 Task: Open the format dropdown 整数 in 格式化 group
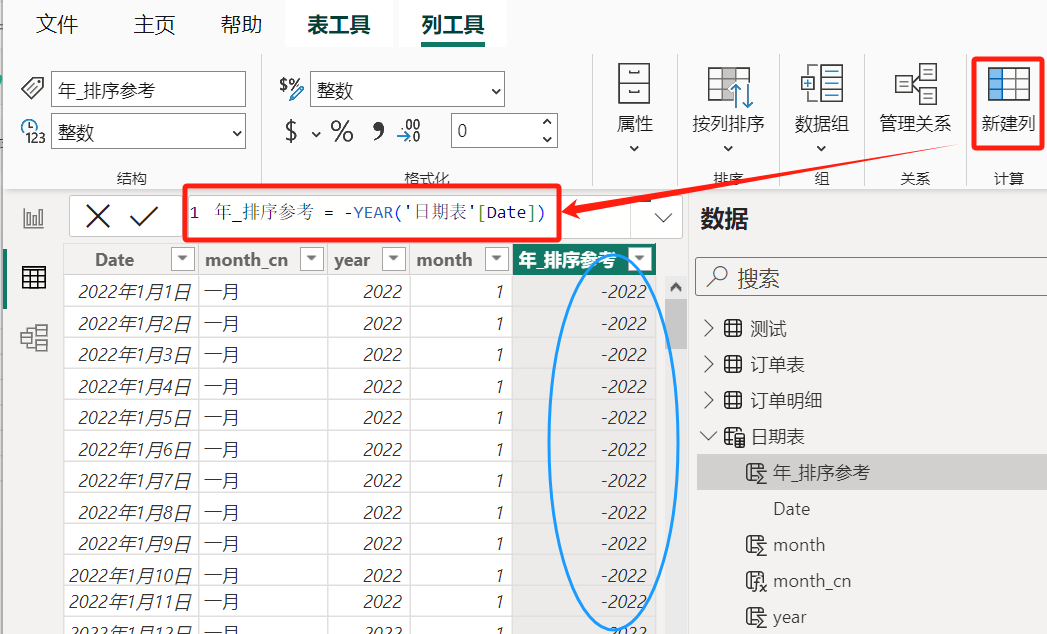point(407,90)
